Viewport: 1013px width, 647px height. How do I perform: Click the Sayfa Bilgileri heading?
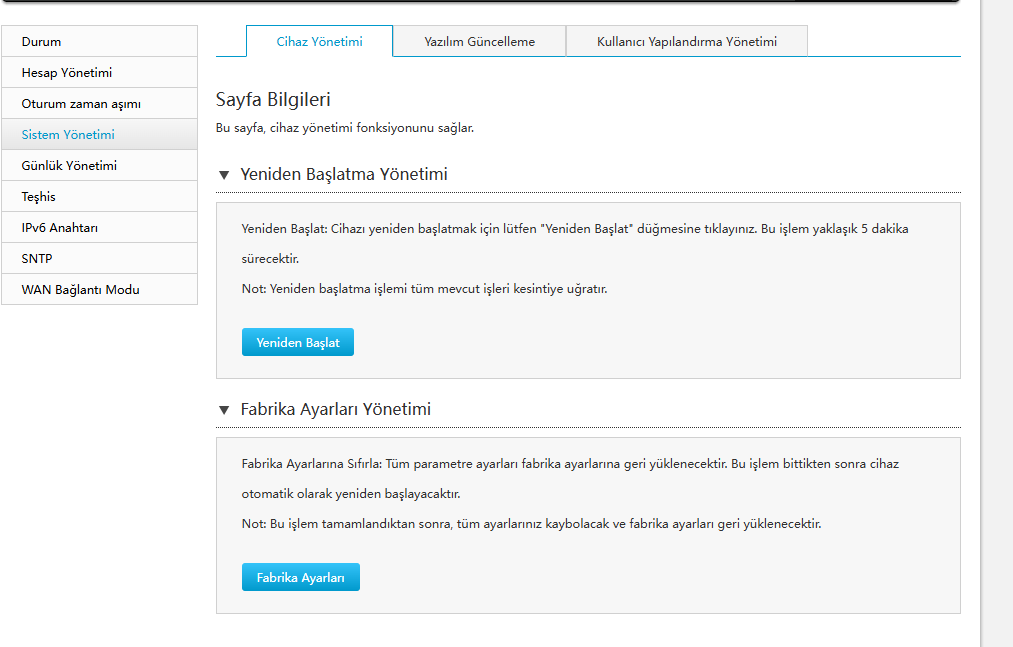(273, 100)
